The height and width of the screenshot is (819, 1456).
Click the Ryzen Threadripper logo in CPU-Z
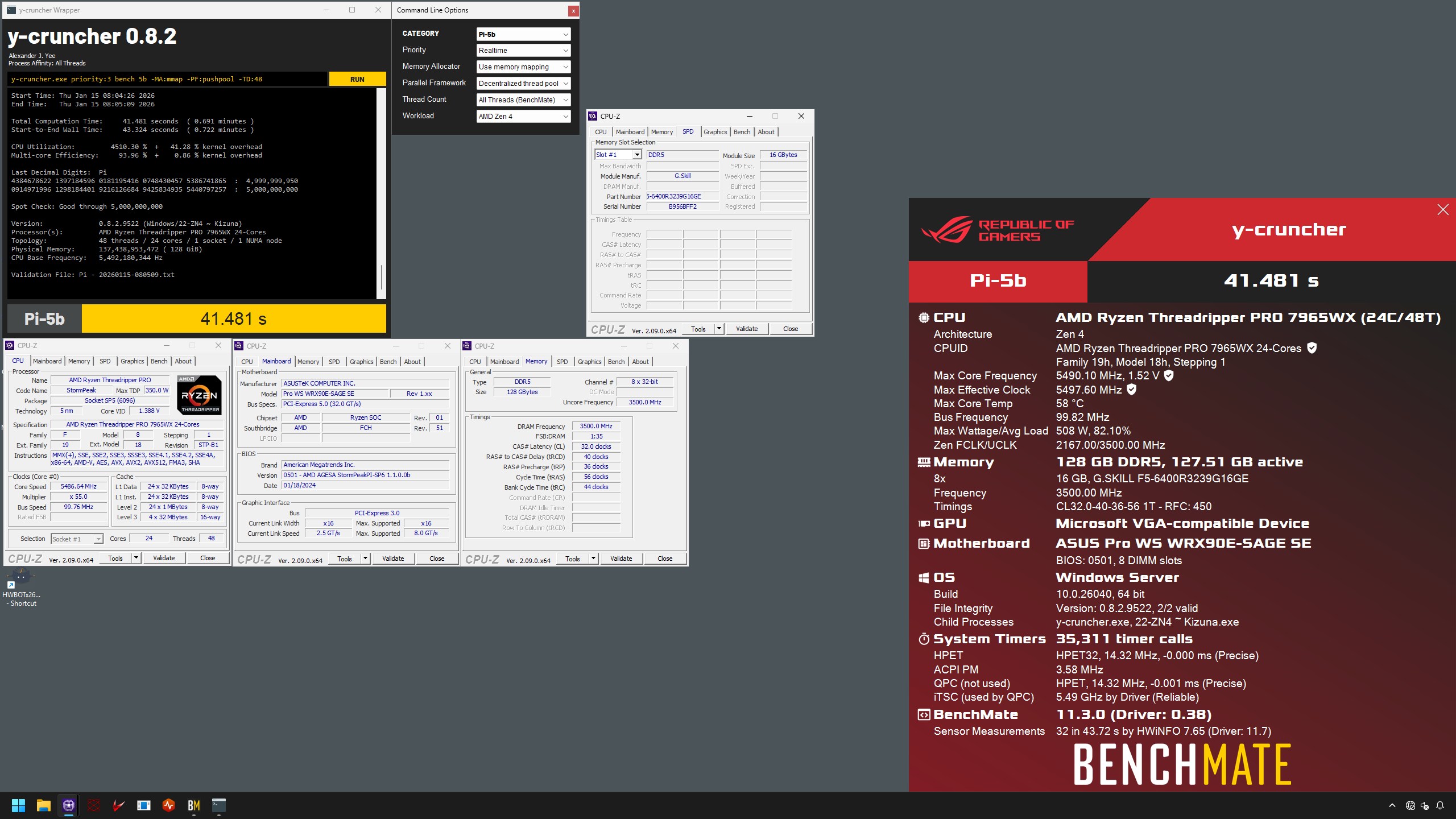[x=199, y=395]
